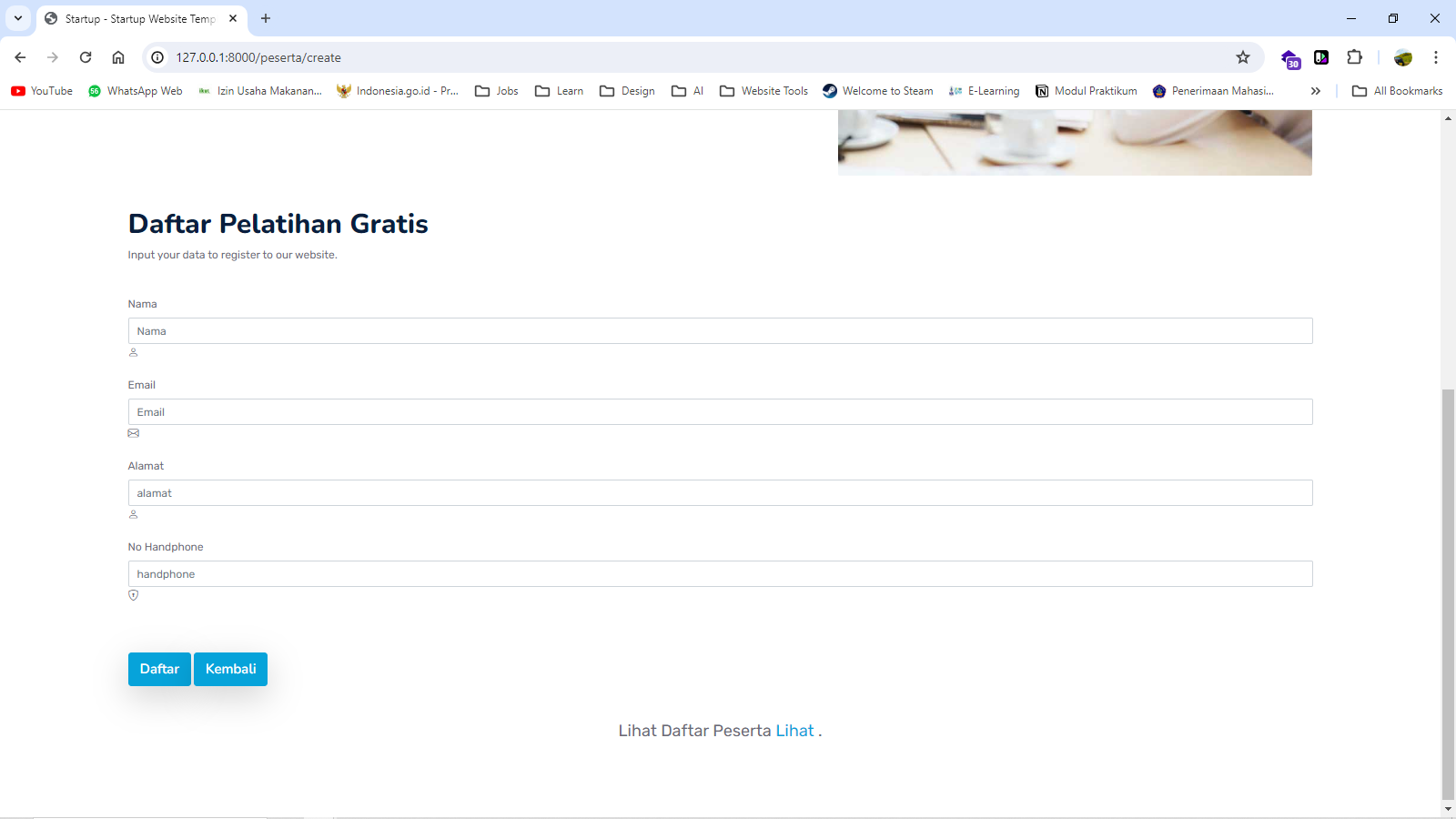Open the WhatsApp Web bookmark

pyautogui.click(x=135, y=91)
